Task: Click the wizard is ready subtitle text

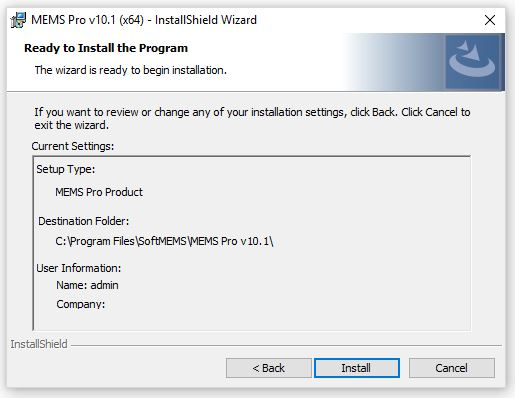Action: click(131, 70)
